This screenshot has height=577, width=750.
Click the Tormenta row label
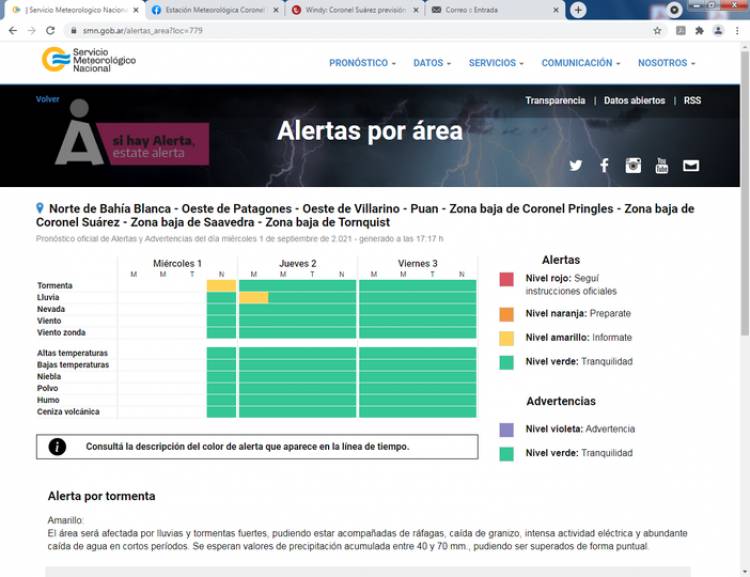point(55,286)
